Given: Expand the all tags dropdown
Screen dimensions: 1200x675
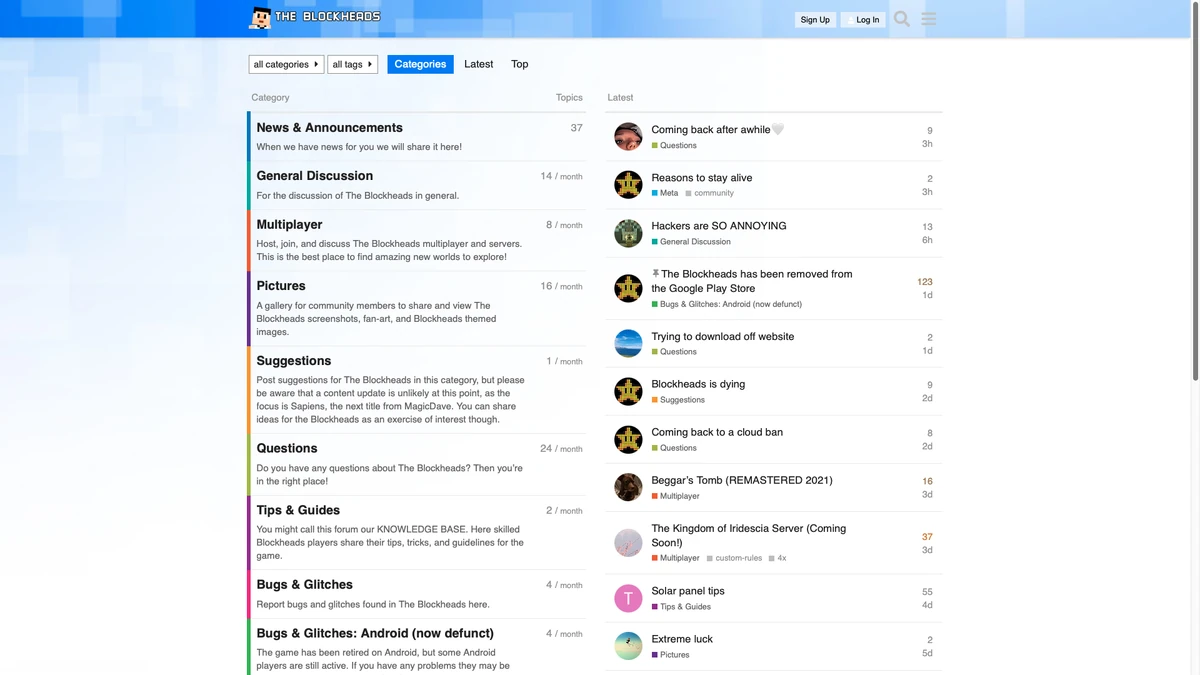Looking at the screenshot, I should pos(352,63).
